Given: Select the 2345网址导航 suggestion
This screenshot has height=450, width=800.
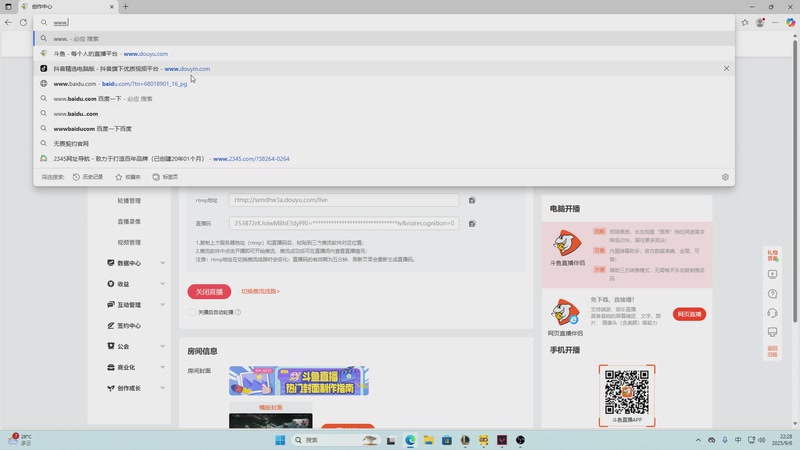Looking at the screenshot, I should pos(384,159).
